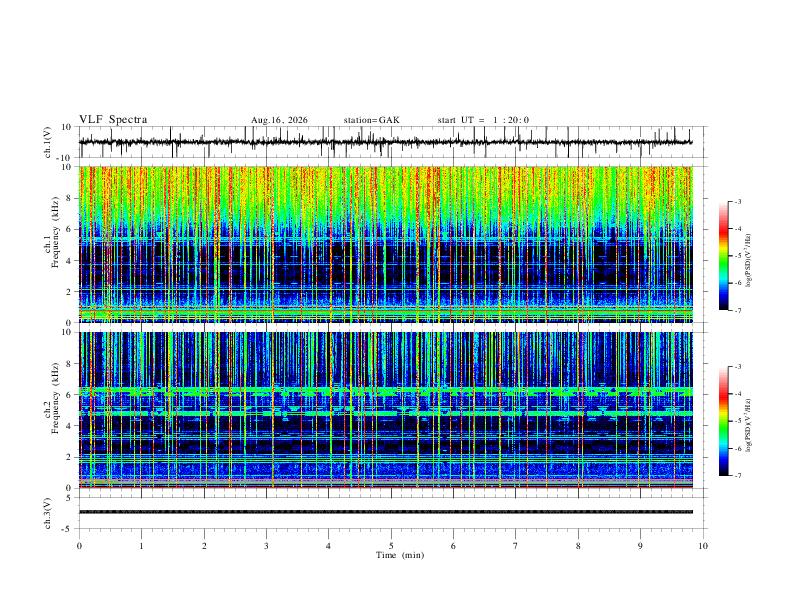The width and height of the screenshot is (792, 612).
Task: Click the start UT time label
Action: (483, 120)
